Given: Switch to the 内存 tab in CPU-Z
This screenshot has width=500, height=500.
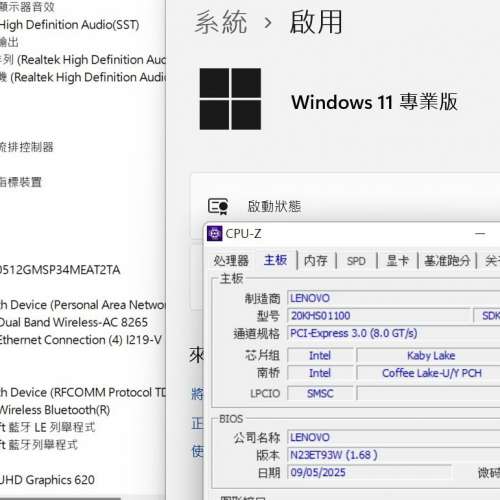Looking at the screenshot, I should point(316,261).
